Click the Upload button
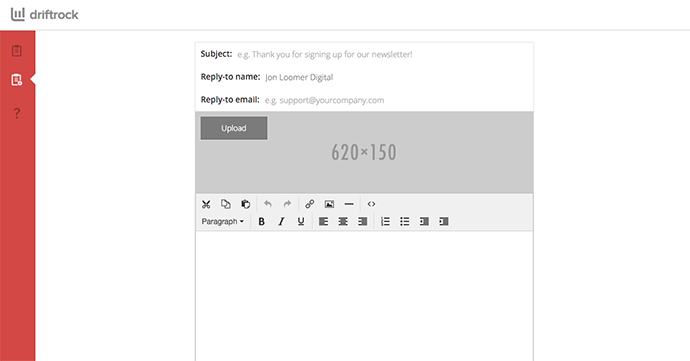The image size is (690, 361). point(234,128)
